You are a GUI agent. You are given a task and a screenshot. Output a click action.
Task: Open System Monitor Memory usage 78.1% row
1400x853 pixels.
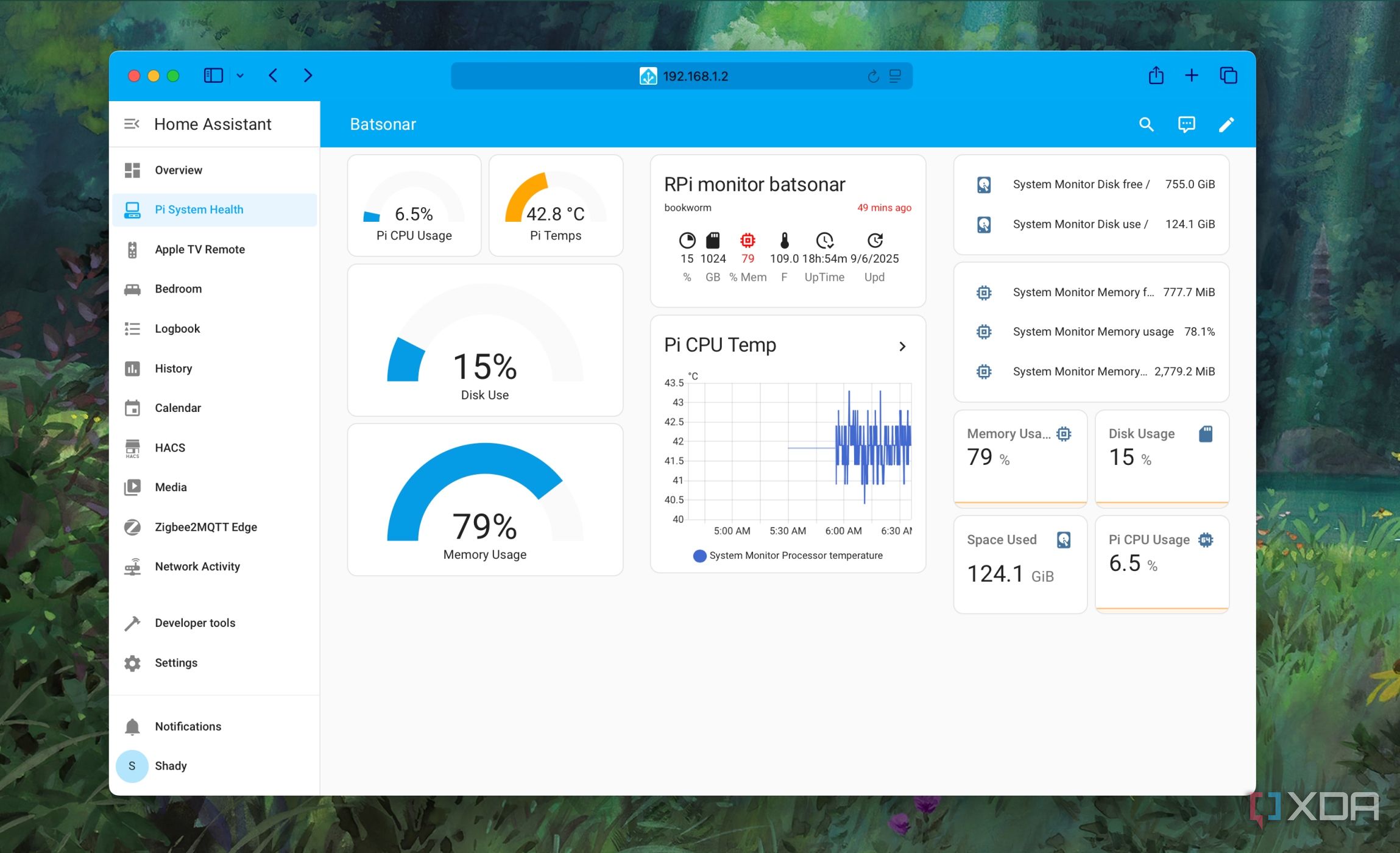pos(1091,331)
